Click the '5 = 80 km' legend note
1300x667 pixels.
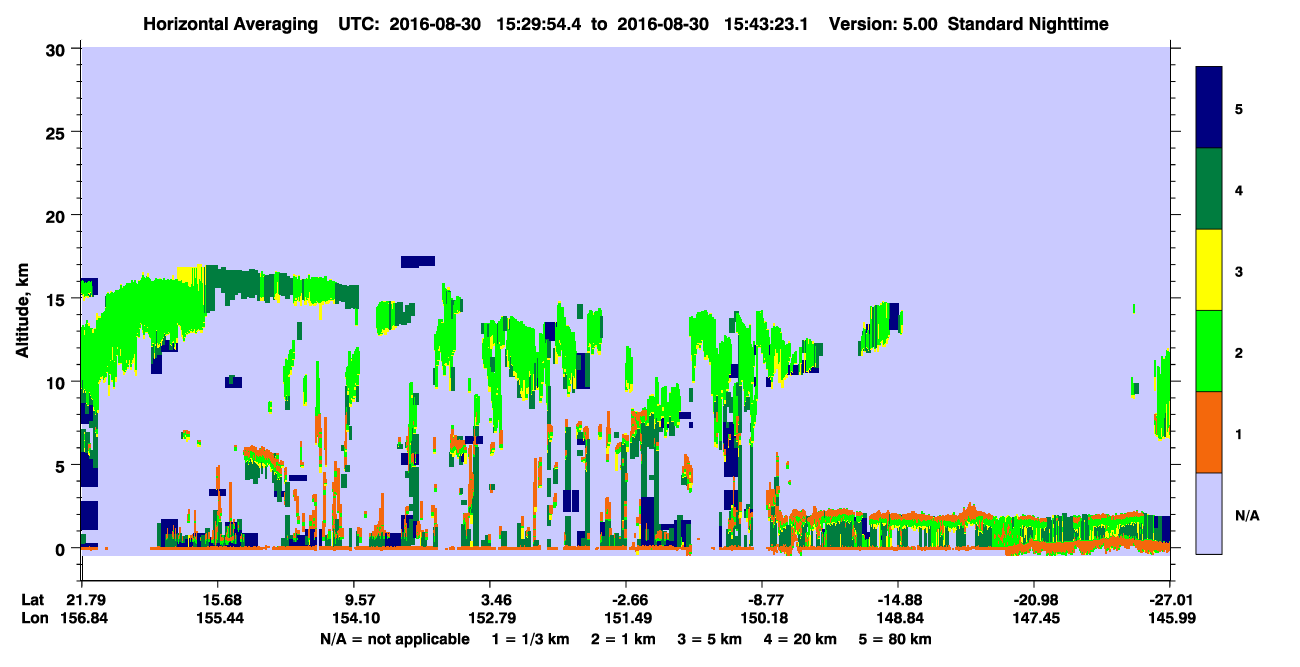(x=895, y=639)
